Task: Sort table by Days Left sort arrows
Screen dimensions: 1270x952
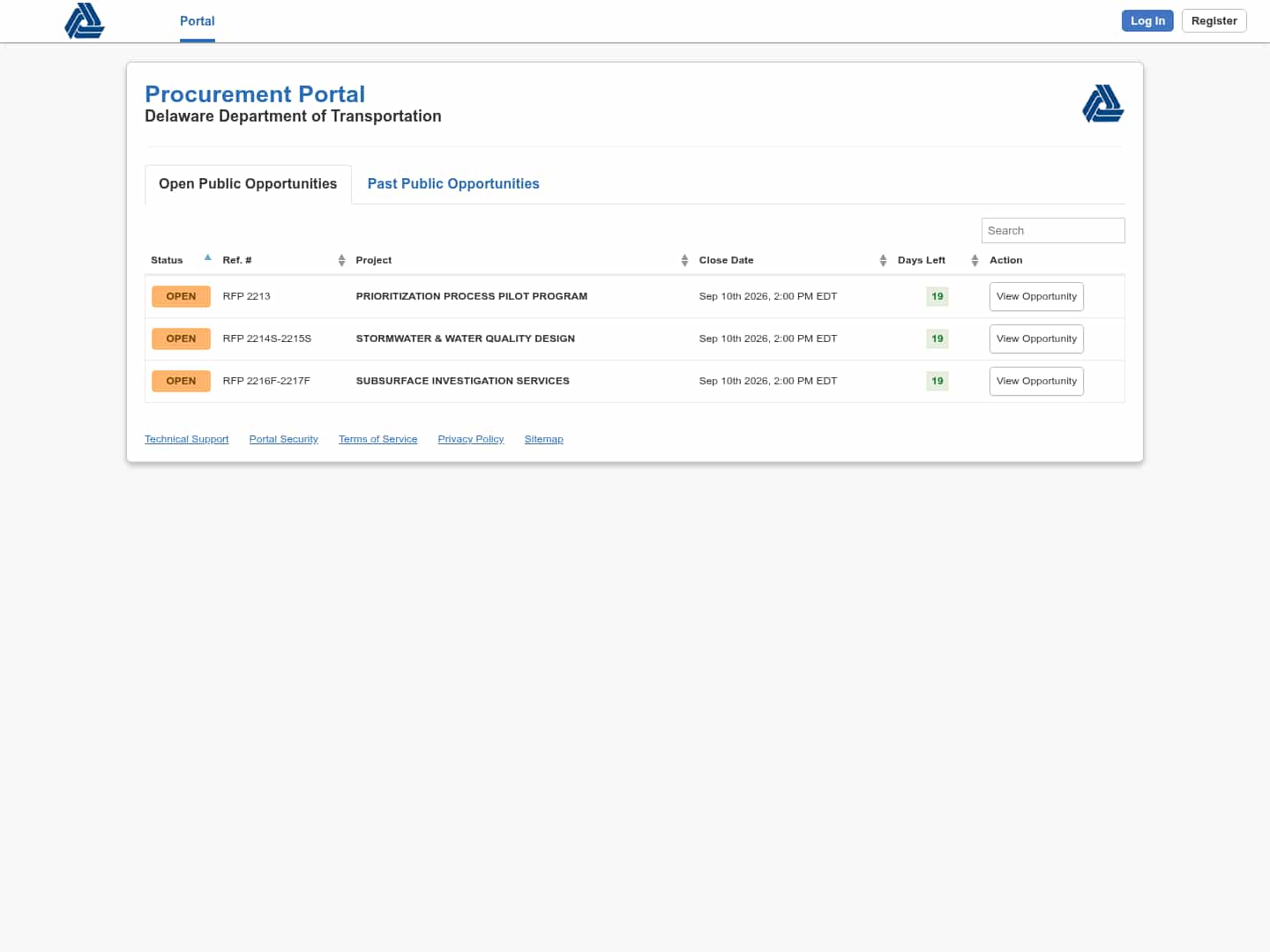Action: pyautogui.click(x=975, y=260)
